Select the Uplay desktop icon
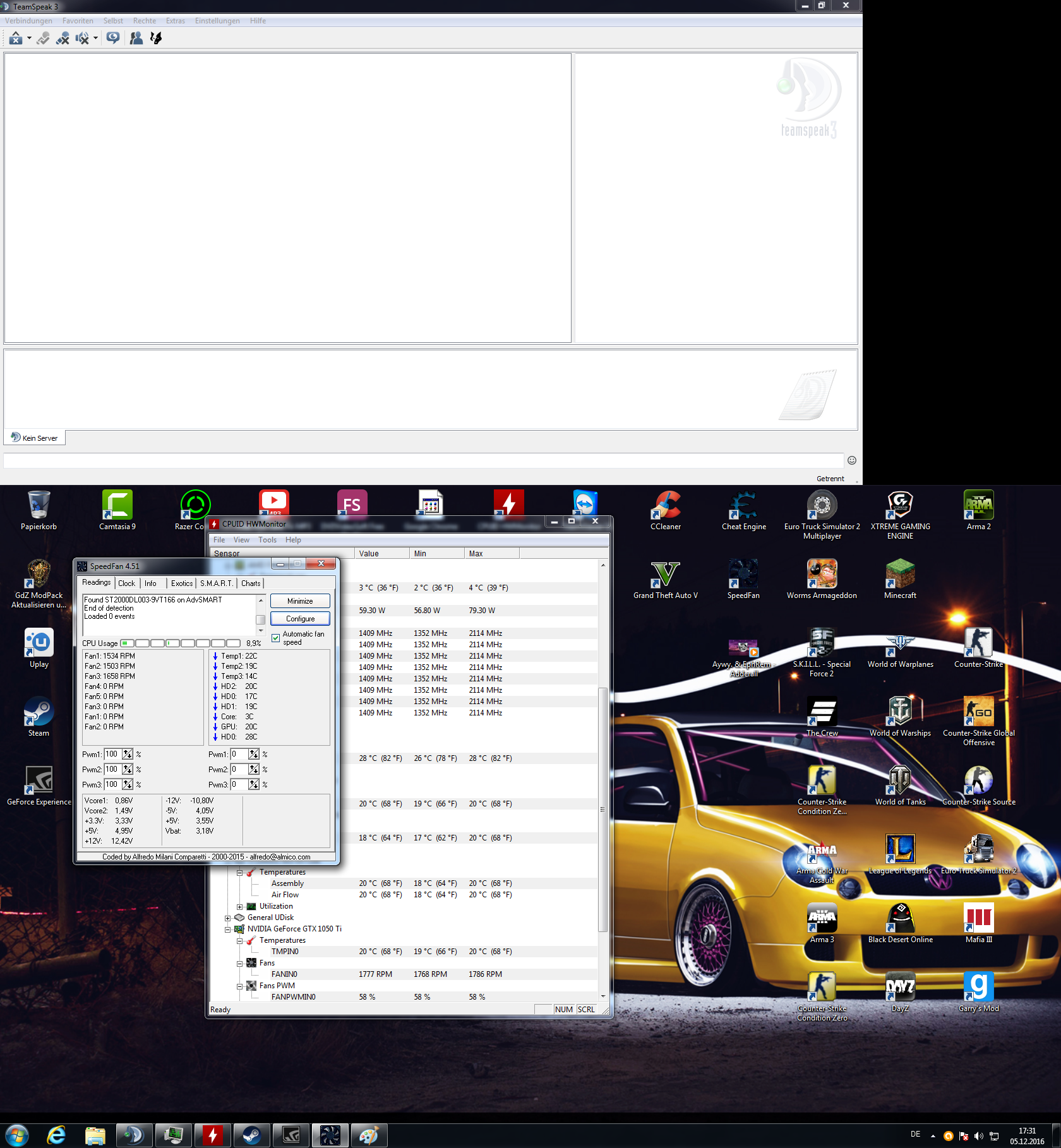The width and height of the screenshot is (1061, 1148). [x=39, y=649]
